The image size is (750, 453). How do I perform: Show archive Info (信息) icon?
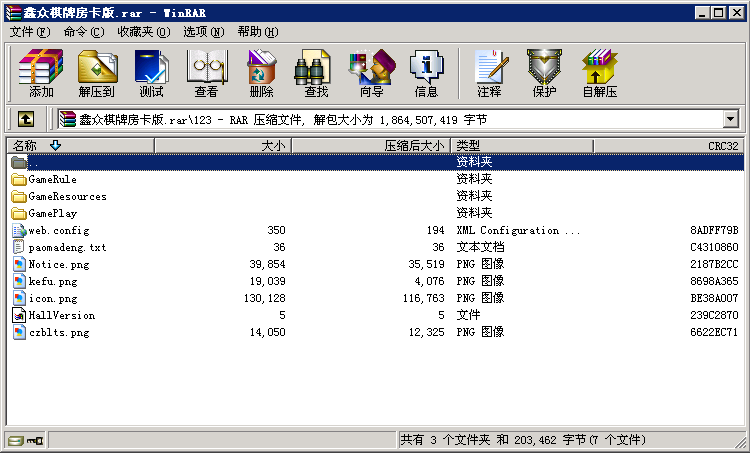pos(426,73)
